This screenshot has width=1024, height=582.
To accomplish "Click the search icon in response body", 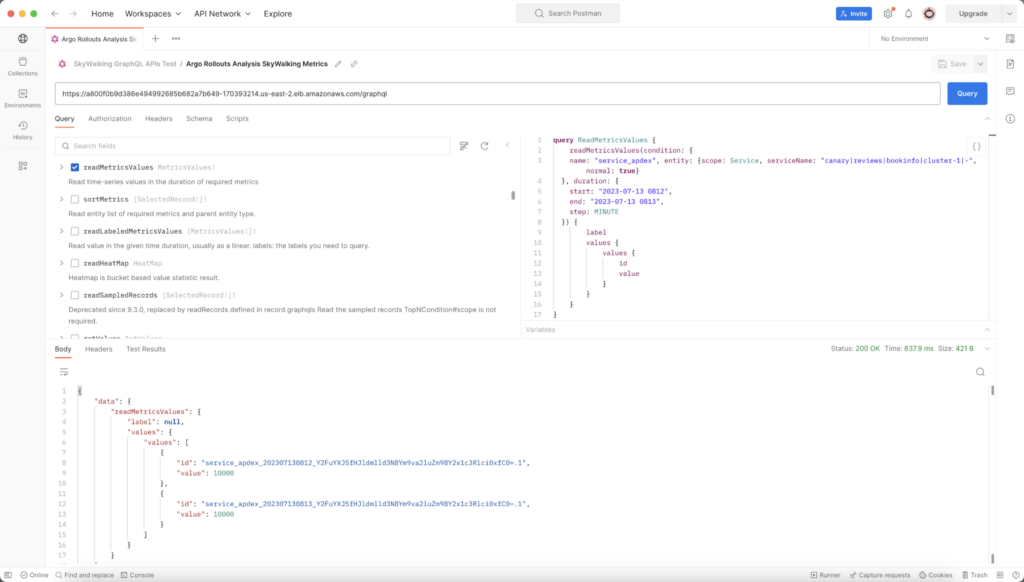I will click(980, 371).
